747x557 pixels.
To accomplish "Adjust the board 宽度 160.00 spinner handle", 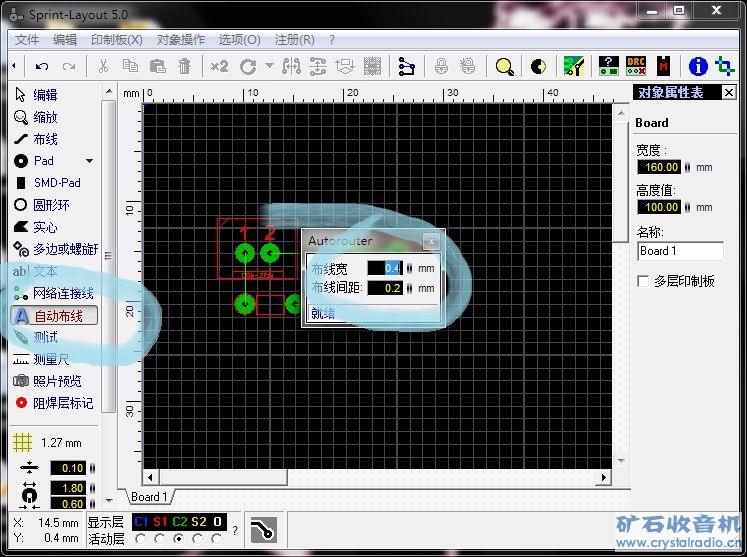I will pos(687,167).
